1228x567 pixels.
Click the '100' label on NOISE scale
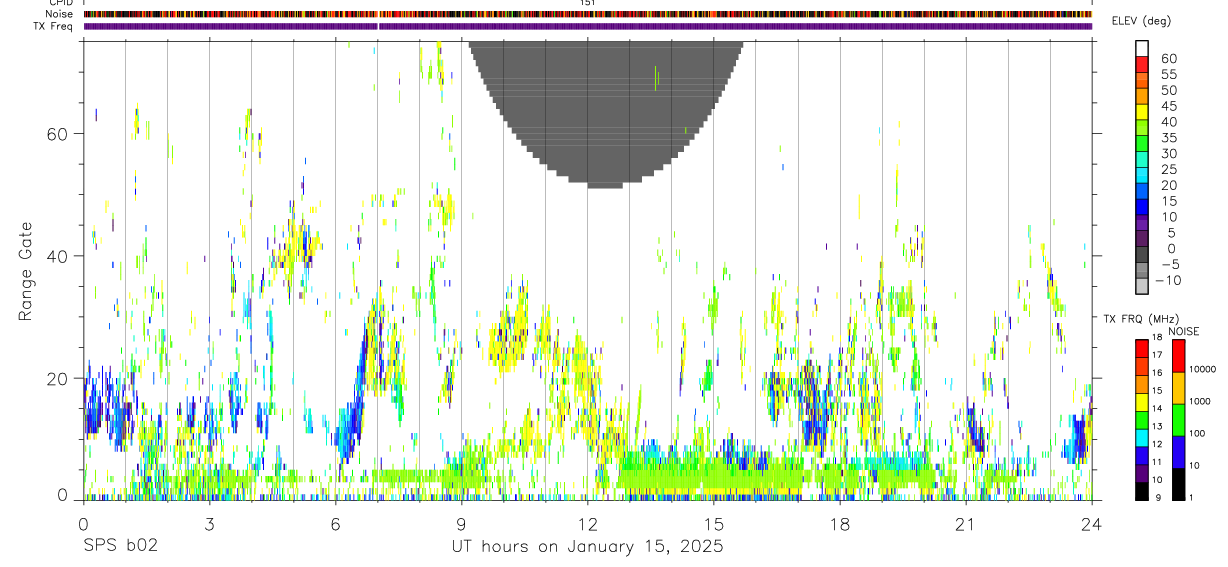1198,434
